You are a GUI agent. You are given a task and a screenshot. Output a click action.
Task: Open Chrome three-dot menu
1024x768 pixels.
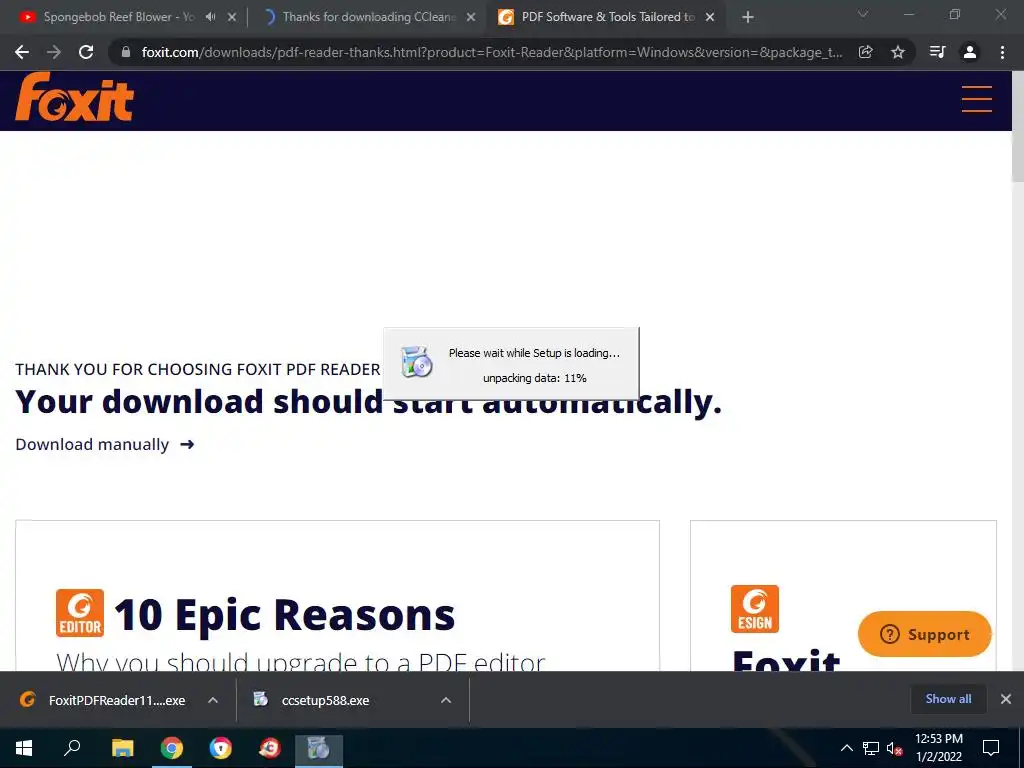point(1002,52)
